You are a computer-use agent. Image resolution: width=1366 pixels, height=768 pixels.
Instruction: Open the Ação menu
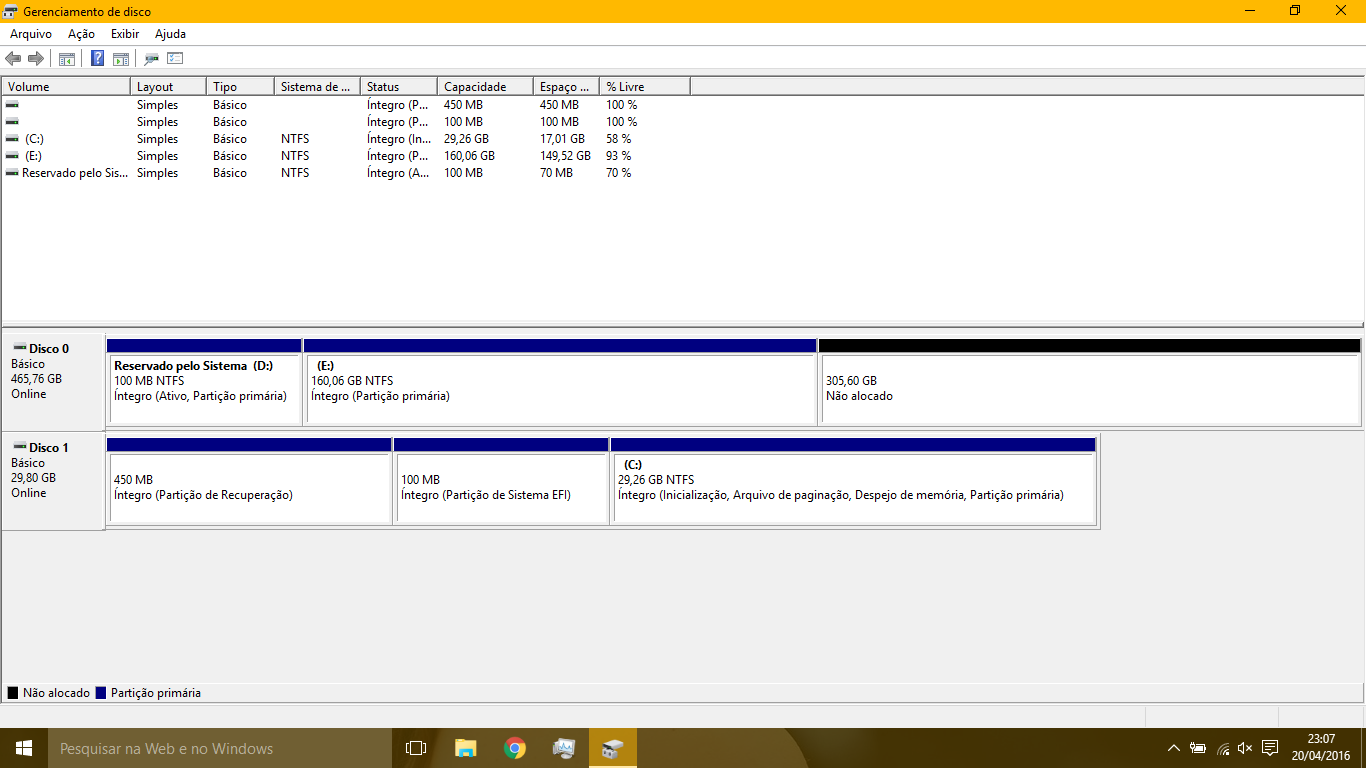coord(81,34)
